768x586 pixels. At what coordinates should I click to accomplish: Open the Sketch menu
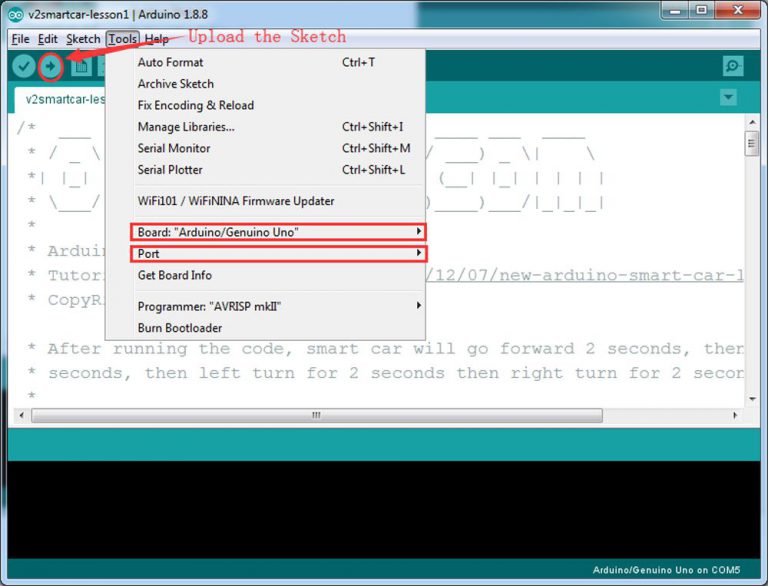coord(83,39)
